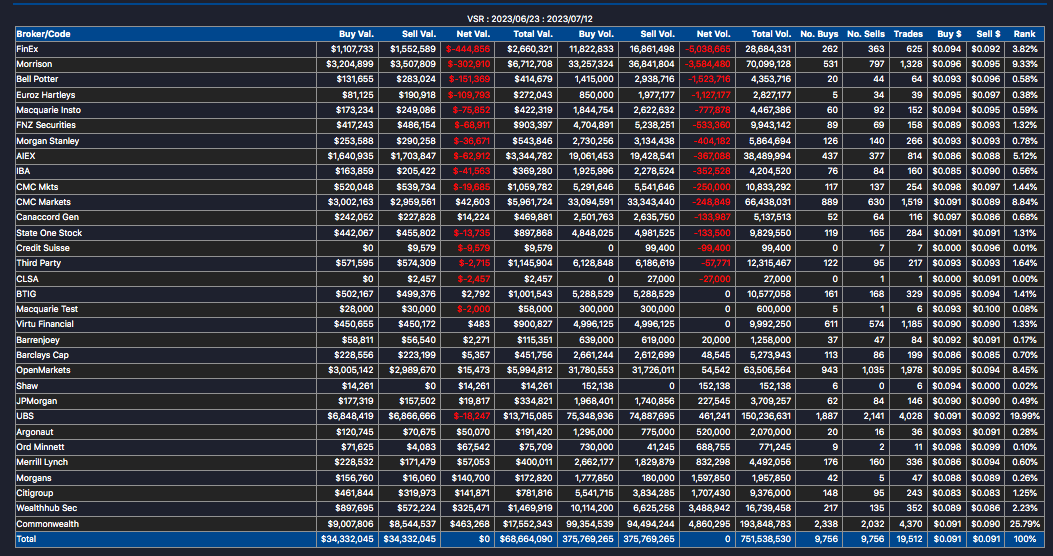Click total volume 751,538,530 in Total row
The image size is (1053, 556).
click(x=767, y=539)
